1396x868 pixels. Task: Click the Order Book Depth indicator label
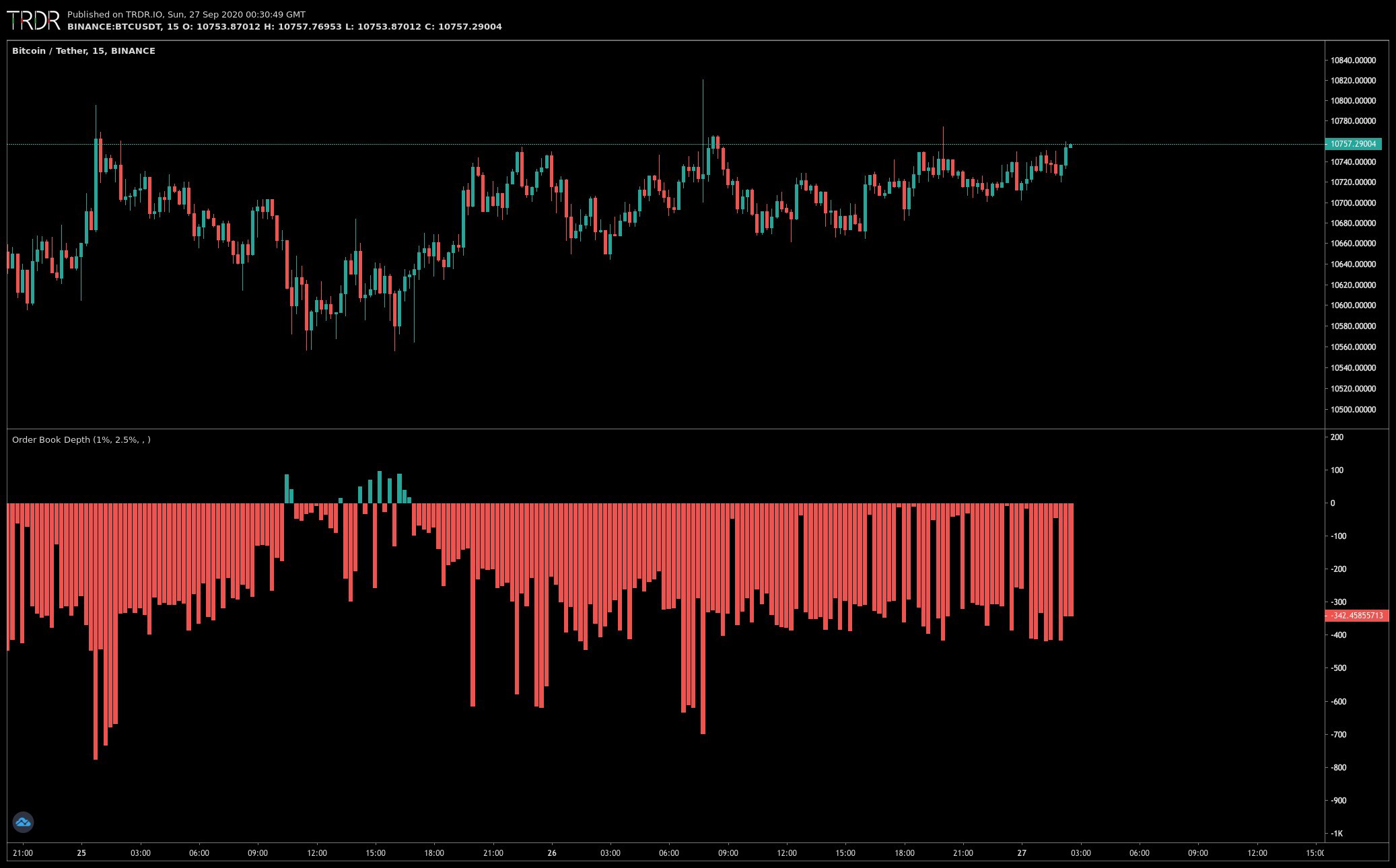[x=81, y=439]
